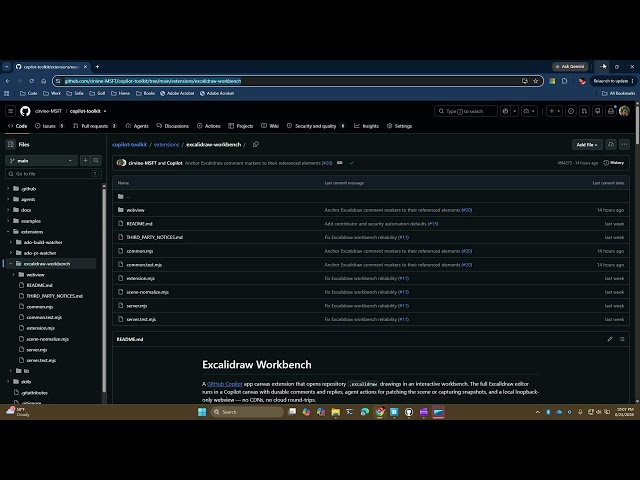
Task: Click the Ask Gemini button
Action: (x=570, y=67)
